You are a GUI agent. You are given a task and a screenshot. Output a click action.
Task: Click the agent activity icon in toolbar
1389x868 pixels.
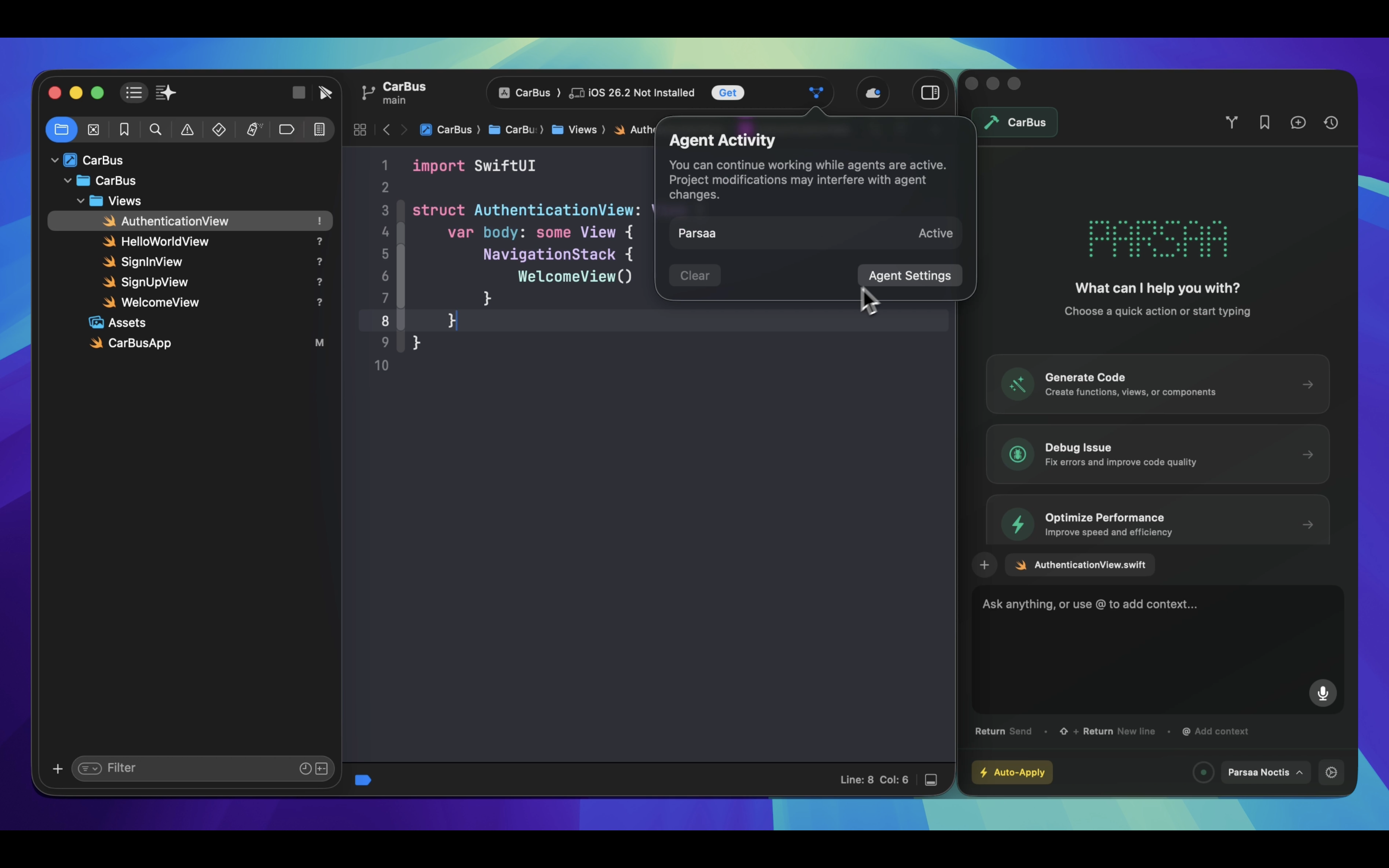[816, 93]
